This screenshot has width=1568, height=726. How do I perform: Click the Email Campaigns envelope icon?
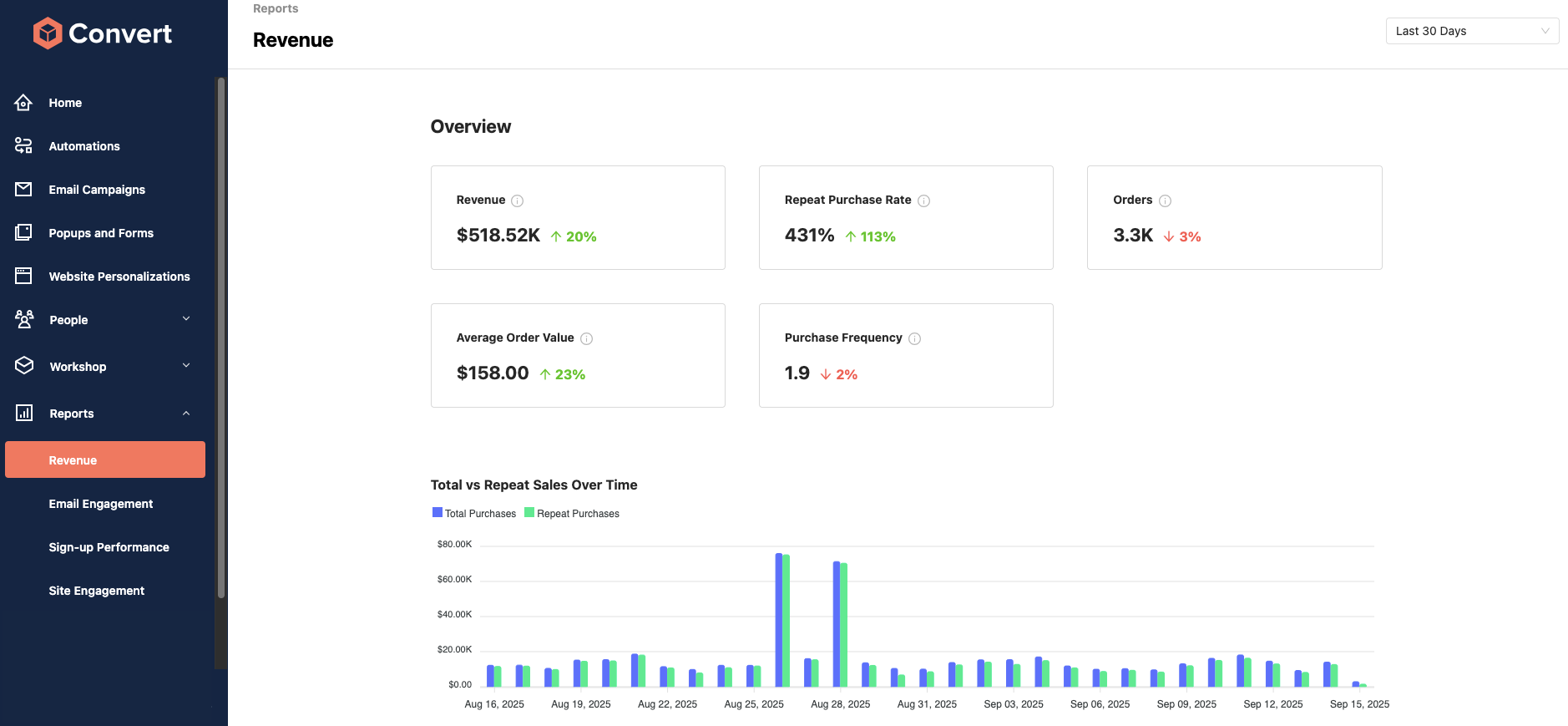click(23, 190)
